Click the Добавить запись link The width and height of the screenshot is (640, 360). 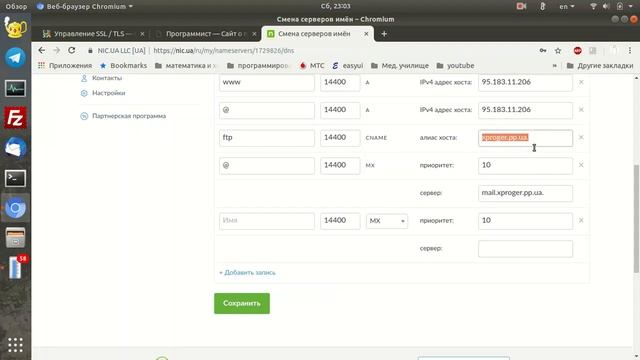click(247, 272)
